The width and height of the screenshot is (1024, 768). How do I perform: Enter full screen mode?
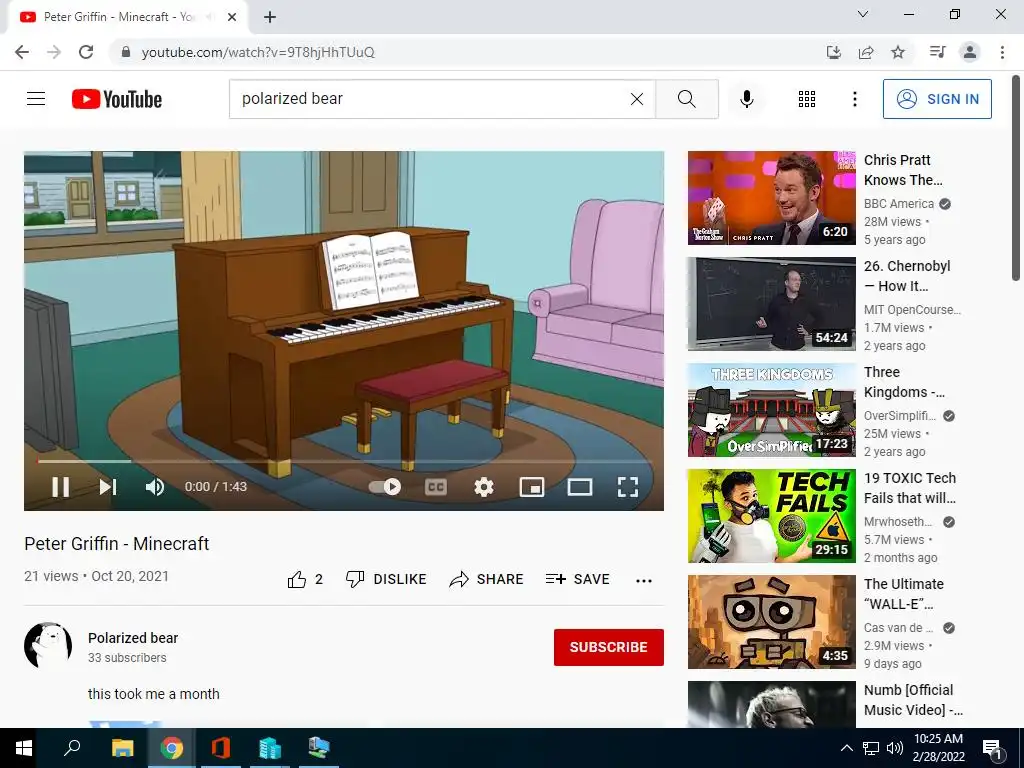(628, 487)
